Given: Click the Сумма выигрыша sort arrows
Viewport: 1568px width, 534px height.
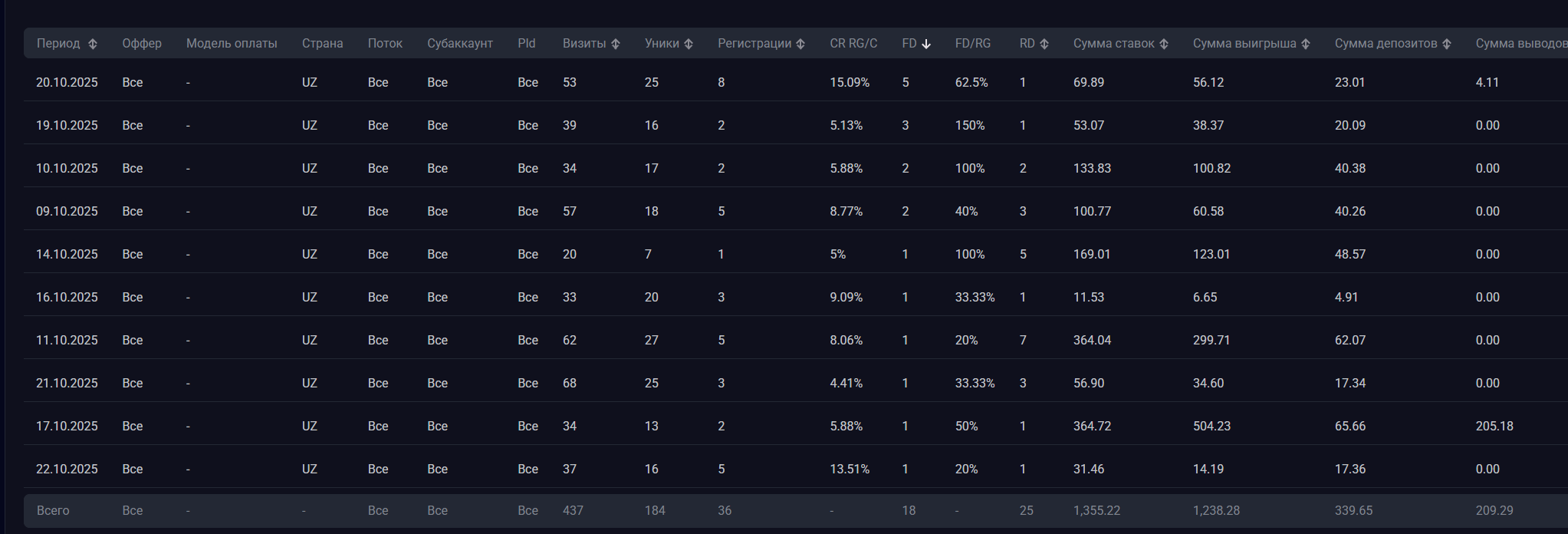Looking at the screenshot, I should tap(1306, 44).
